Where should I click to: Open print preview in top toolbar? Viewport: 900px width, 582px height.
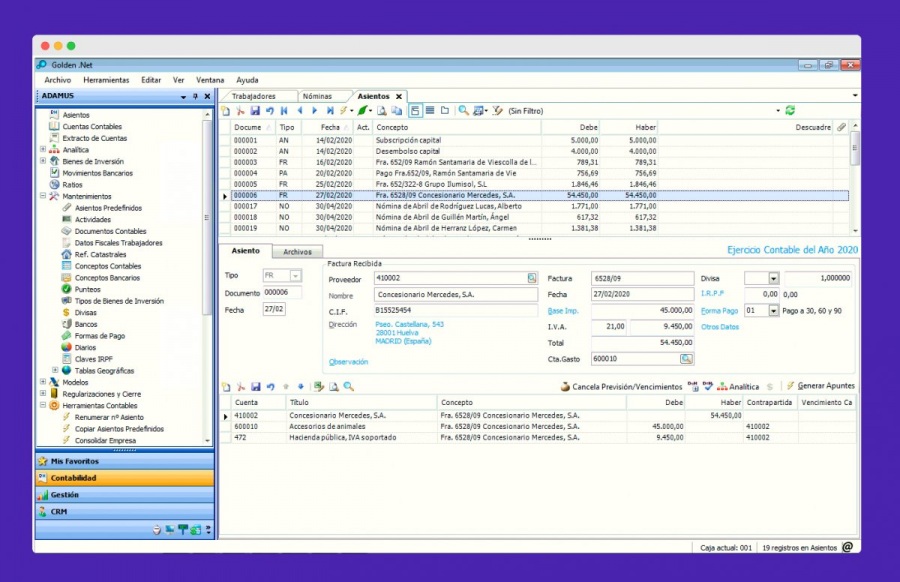point(382,111)
